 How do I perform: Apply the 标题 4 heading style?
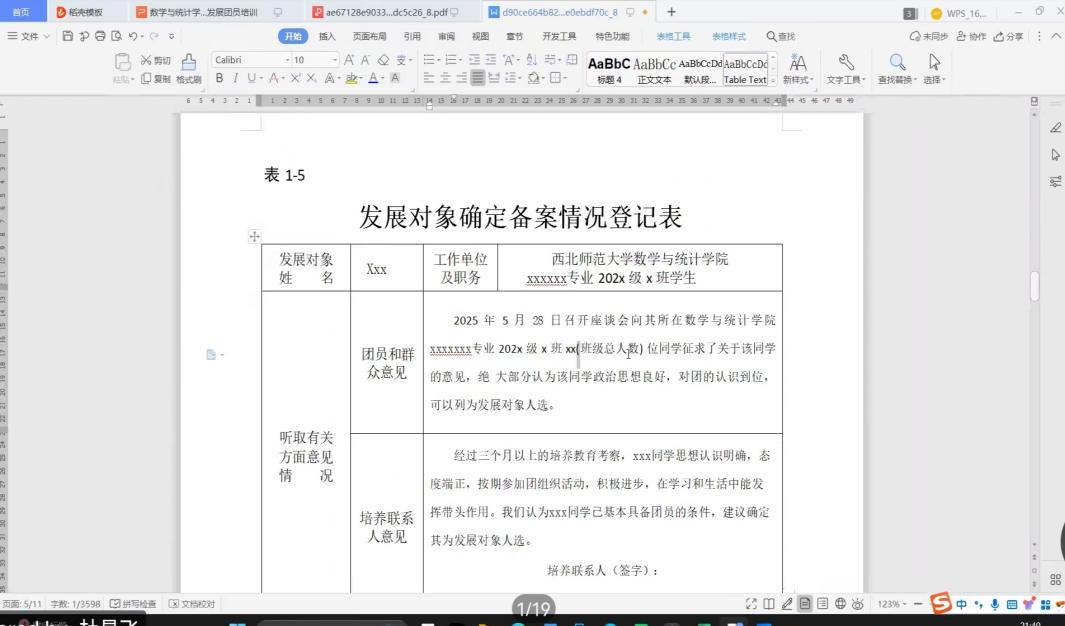pyautogui.click(x=609, y=70)
